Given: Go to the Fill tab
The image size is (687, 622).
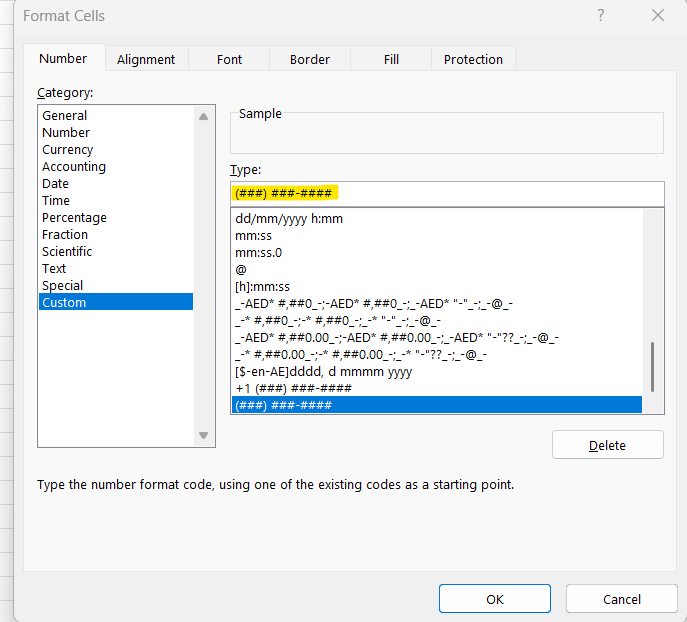Looking at the screenshot, I should click(x=391, y=59).
